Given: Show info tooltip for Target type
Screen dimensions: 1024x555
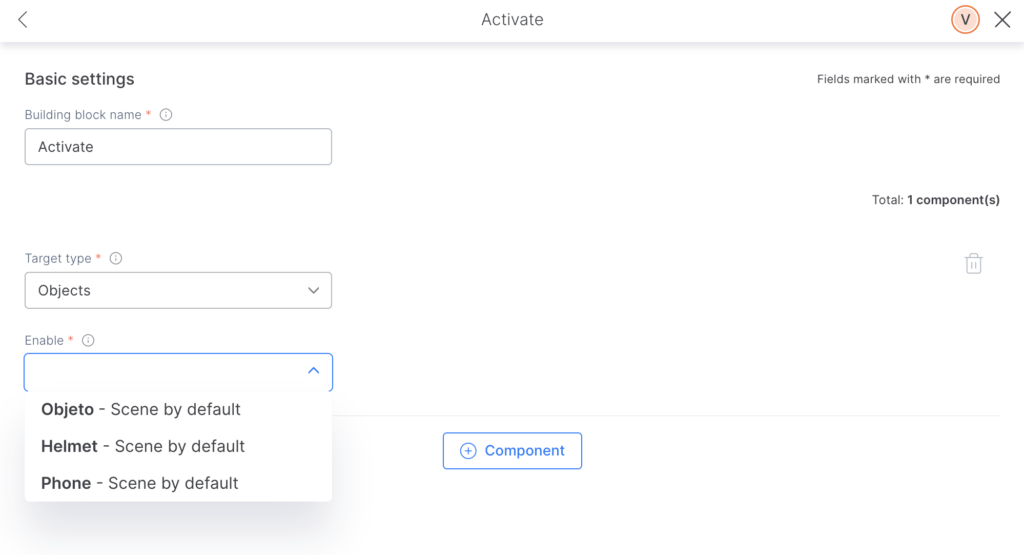Looking at the screenshot, I should point(116,258).
